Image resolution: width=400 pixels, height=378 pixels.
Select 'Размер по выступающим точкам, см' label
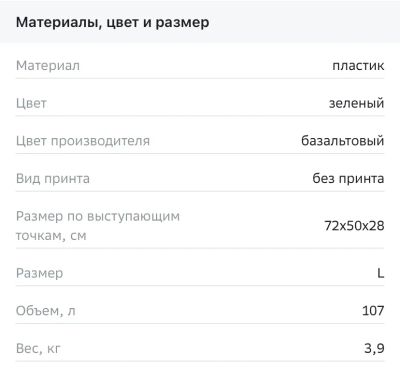point(98,226)
